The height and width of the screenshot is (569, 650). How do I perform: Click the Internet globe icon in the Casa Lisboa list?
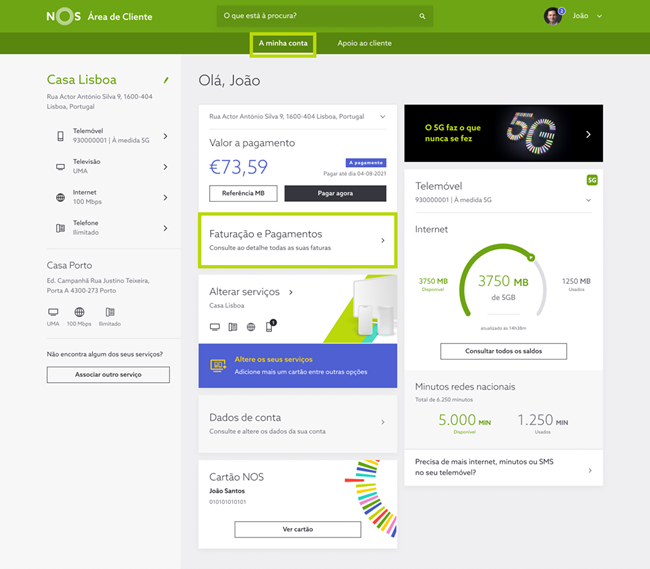[61, 197]
